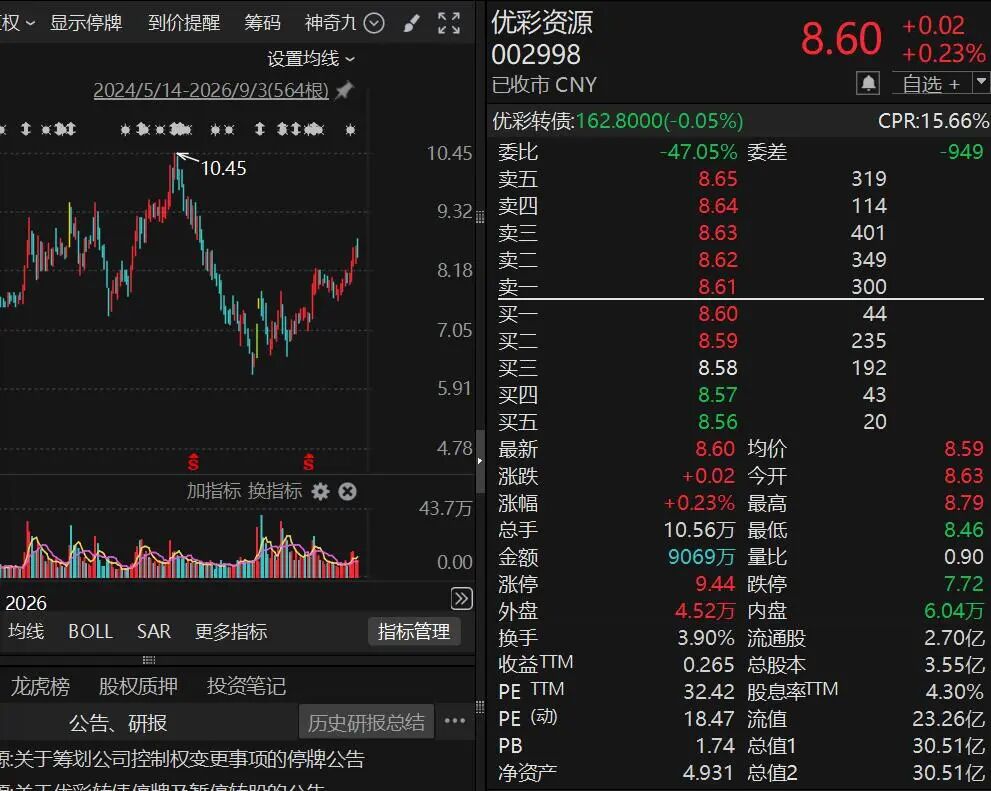This screenshot has height=791, width=991.
Task: Click the 2026 date axis label
Action: [26, 603]
